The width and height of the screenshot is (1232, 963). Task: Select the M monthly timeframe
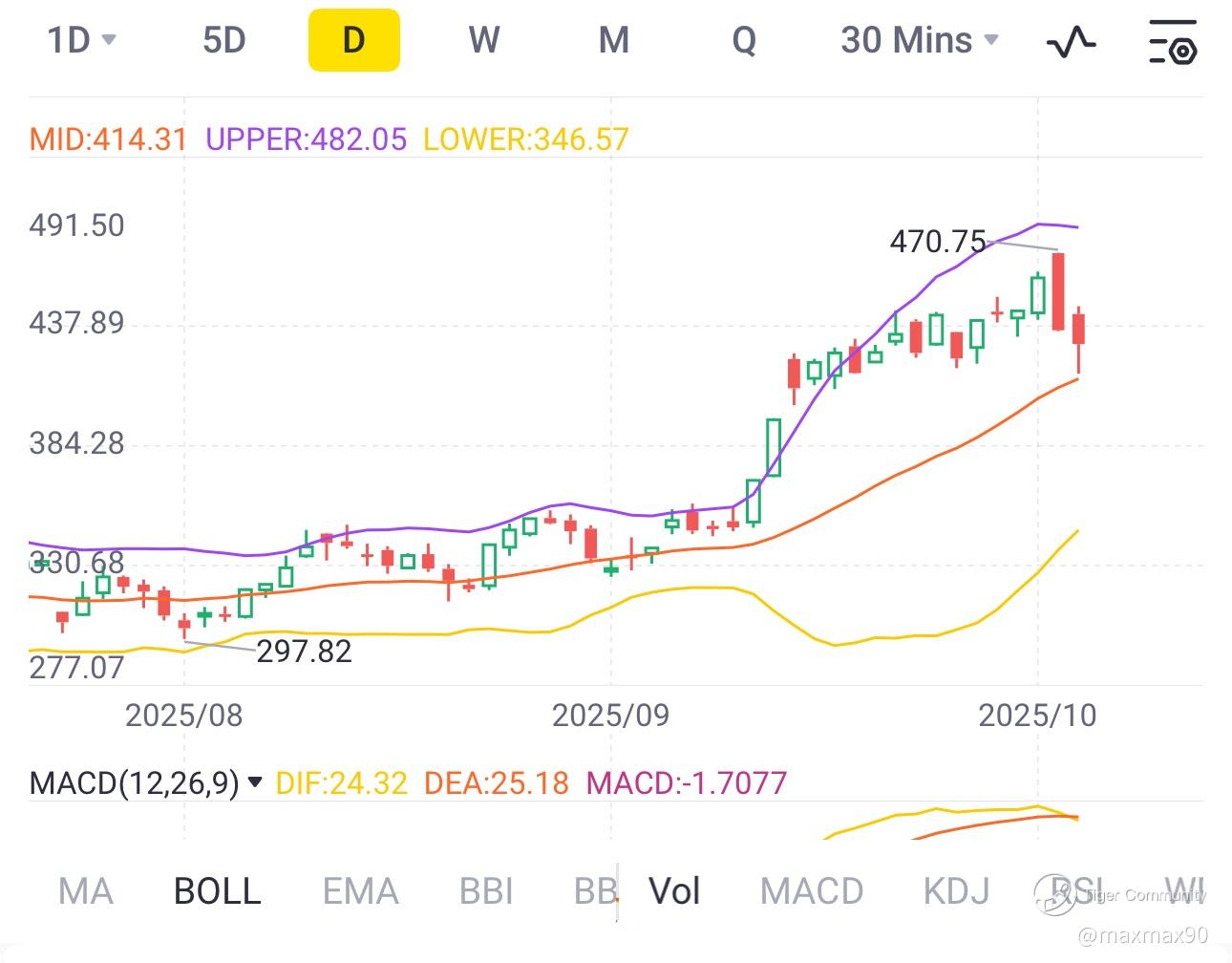(x=613, y=41)
